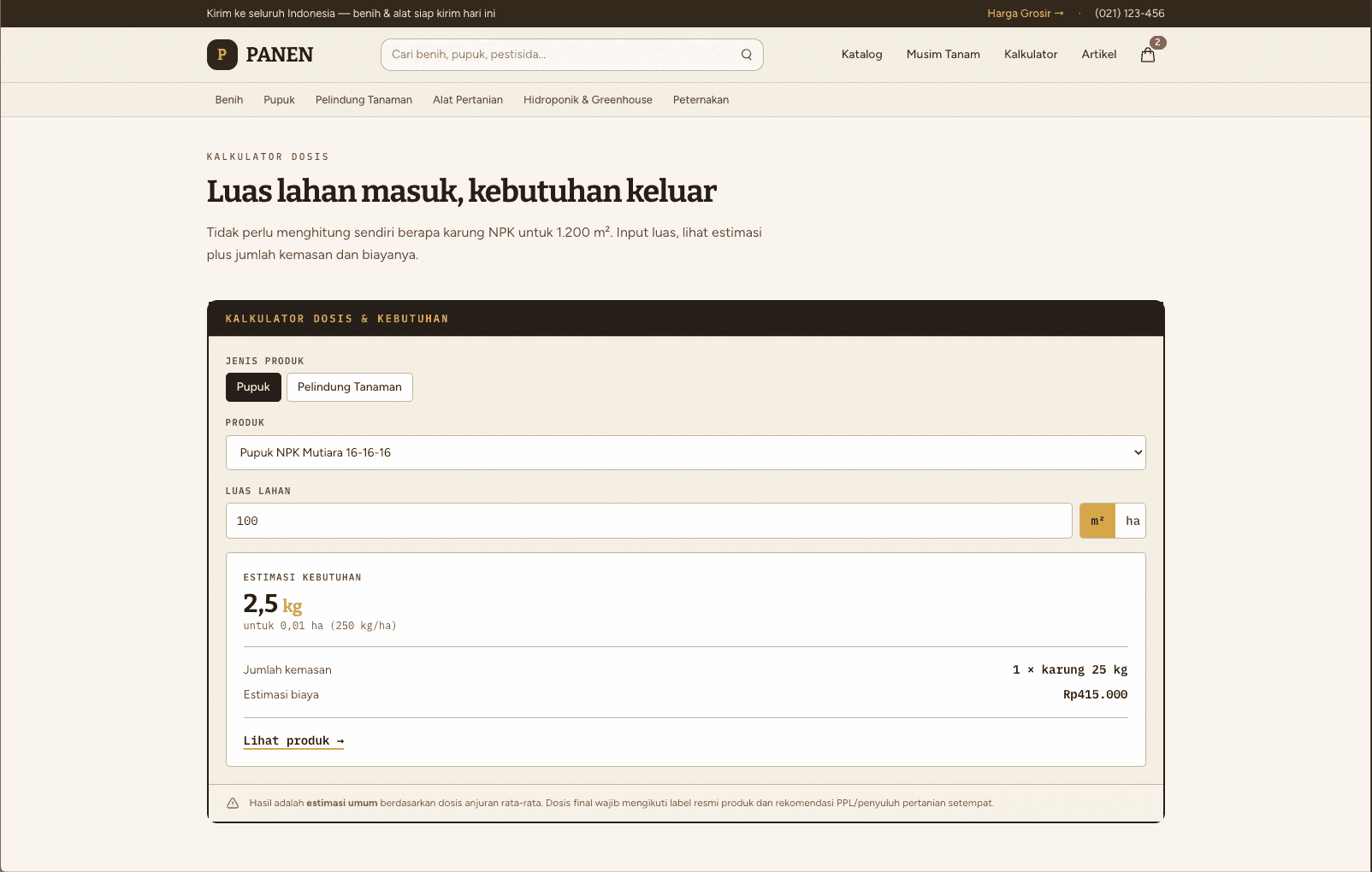
Task: Open Hidroponik & Greenhouse category
Action: pos(588,100)
